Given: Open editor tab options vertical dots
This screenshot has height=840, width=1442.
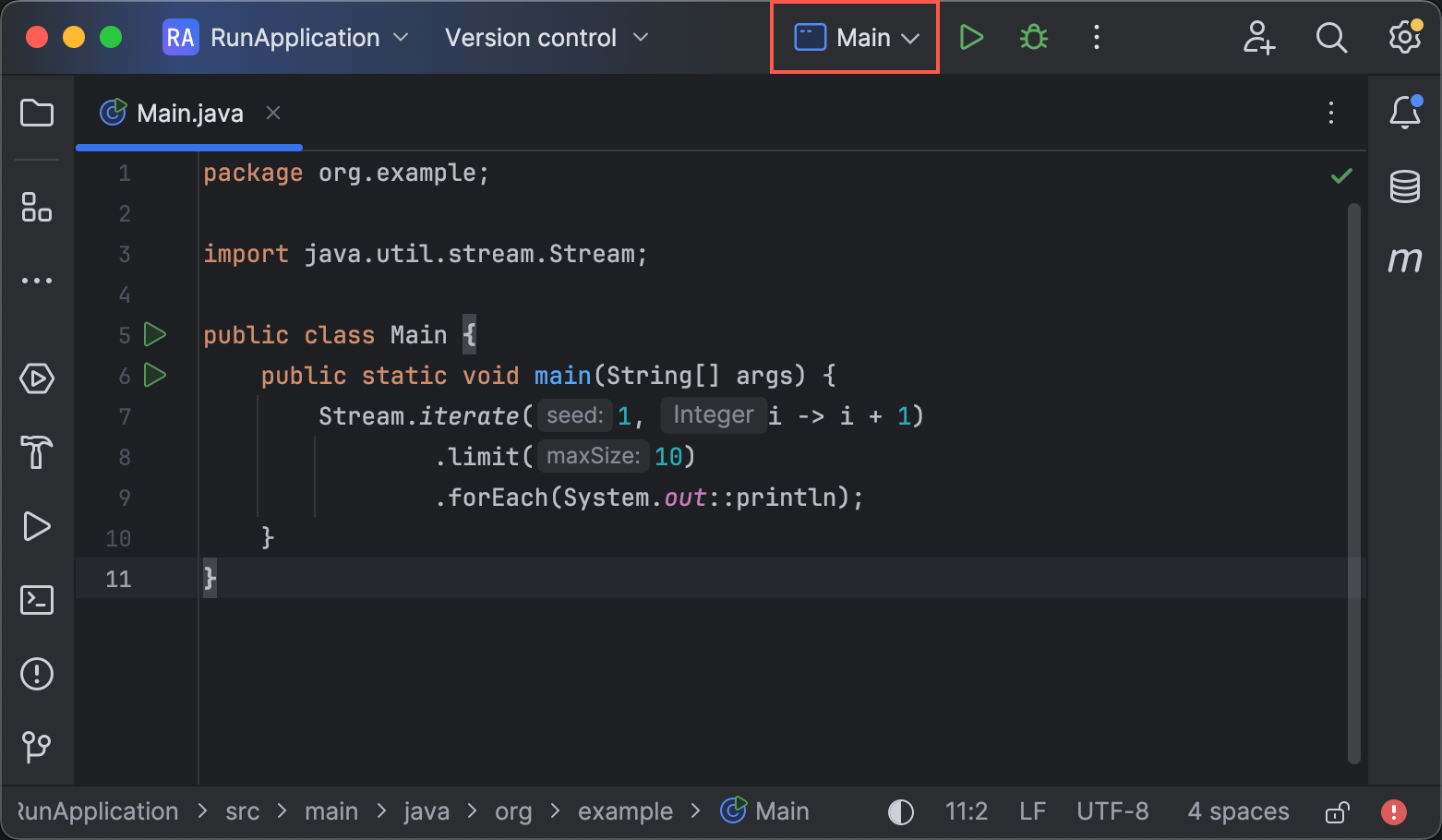Looking at the screenshot, I should pyautogui.click(x=1331, y=113).
